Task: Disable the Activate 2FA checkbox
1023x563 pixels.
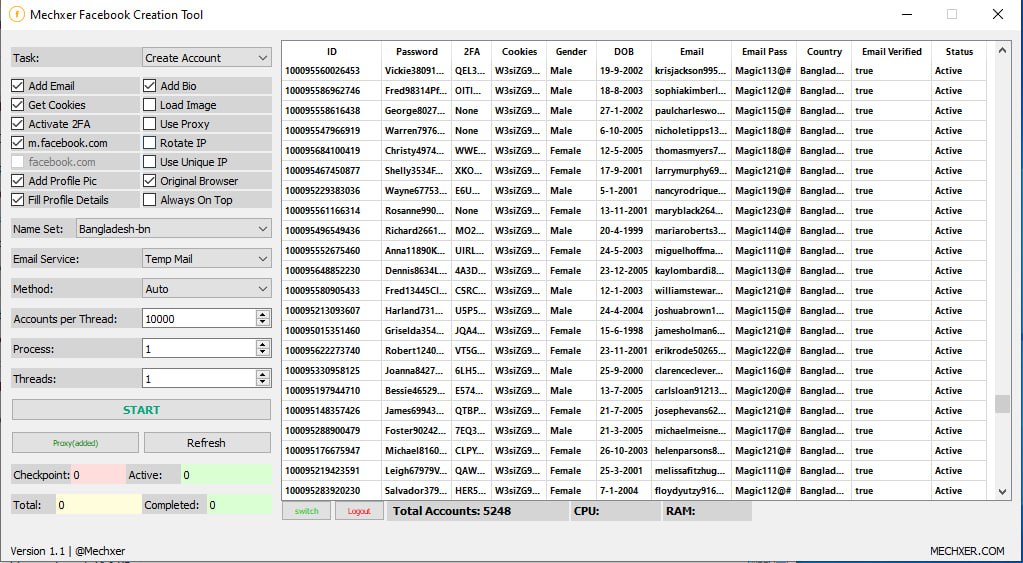Action: (18, 123)
